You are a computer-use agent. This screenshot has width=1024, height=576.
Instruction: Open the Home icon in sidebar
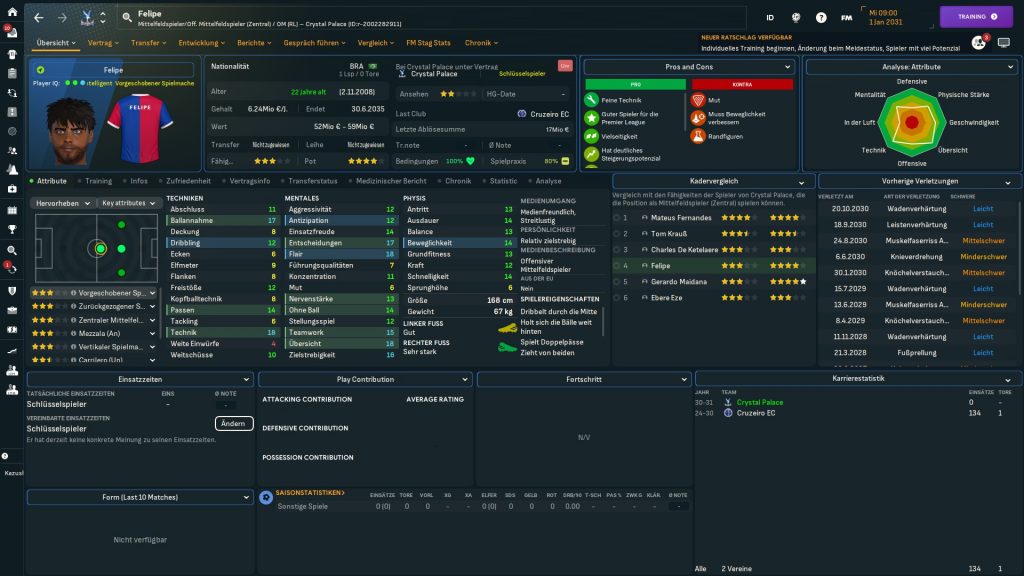tap(12, 12)
